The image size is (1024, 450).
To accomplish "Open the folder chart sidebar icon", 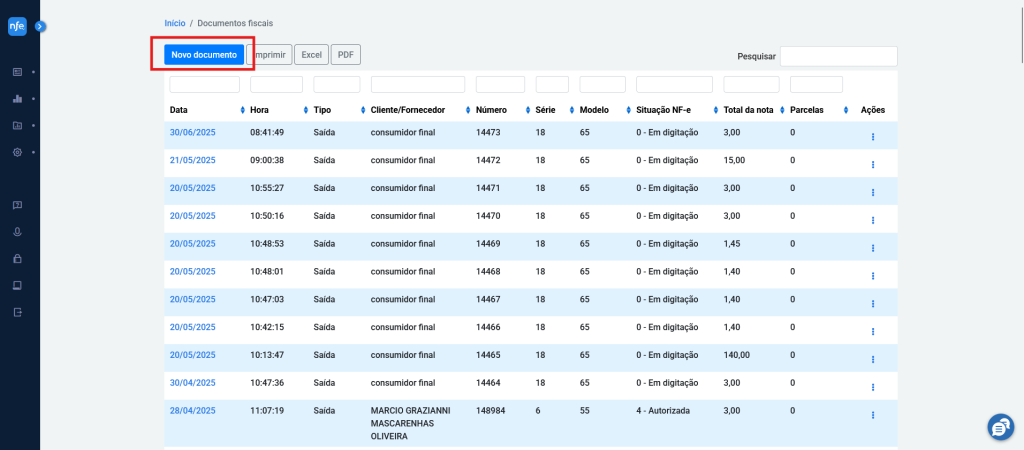I will (x=18, y=125).
